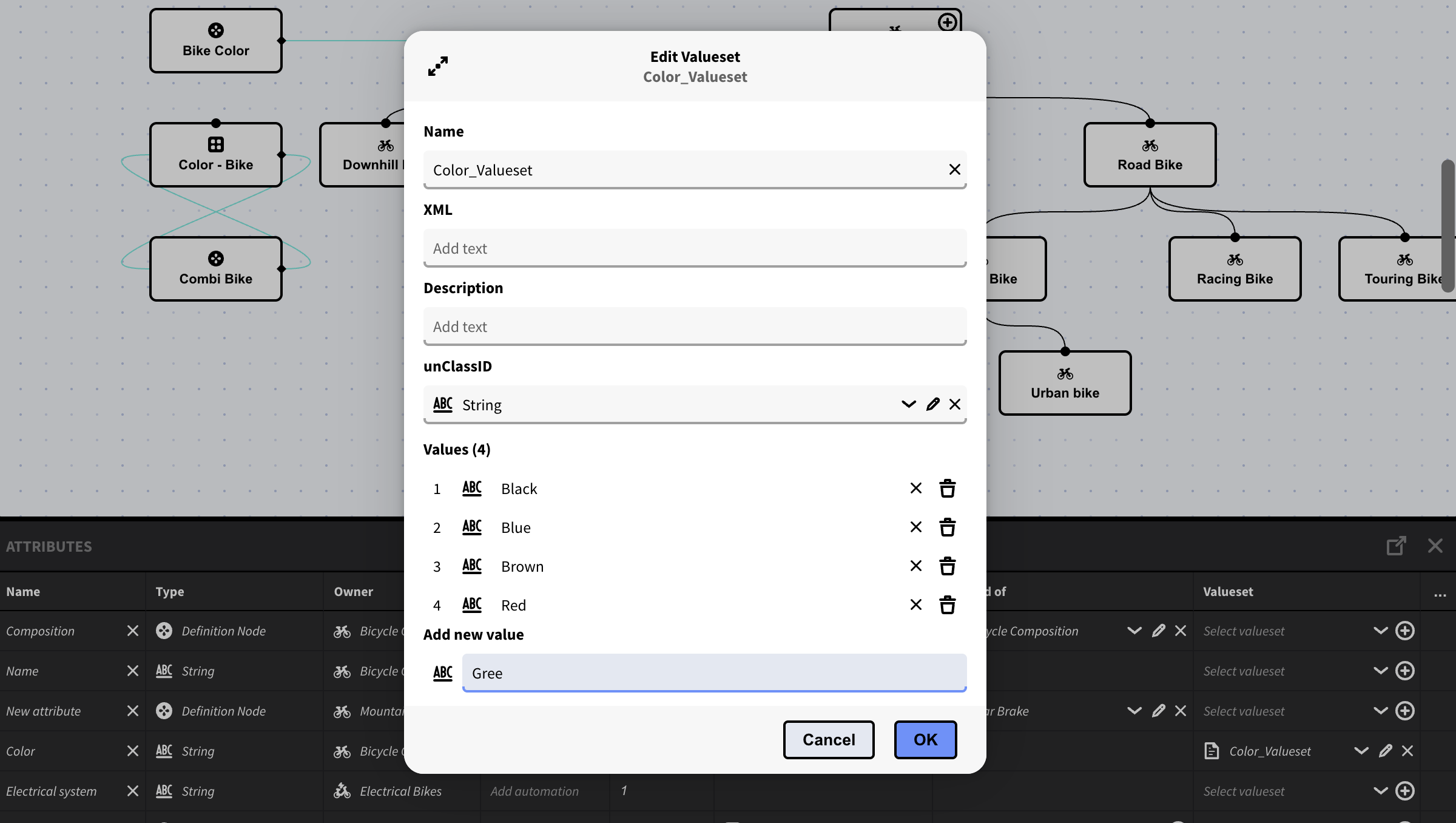
Task: Pop out the Attributes panel
Action: [x=1396, y=546]
